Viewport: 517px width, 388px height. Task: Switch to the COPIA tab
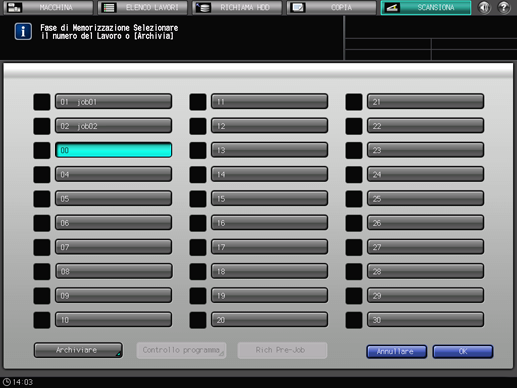pyautogui.click(x=332, y=7)
